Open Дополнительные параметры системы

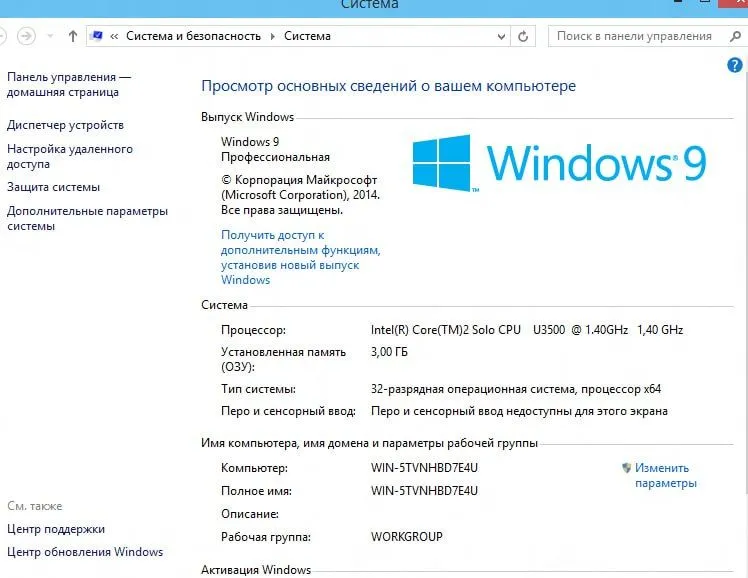[87, 218]
